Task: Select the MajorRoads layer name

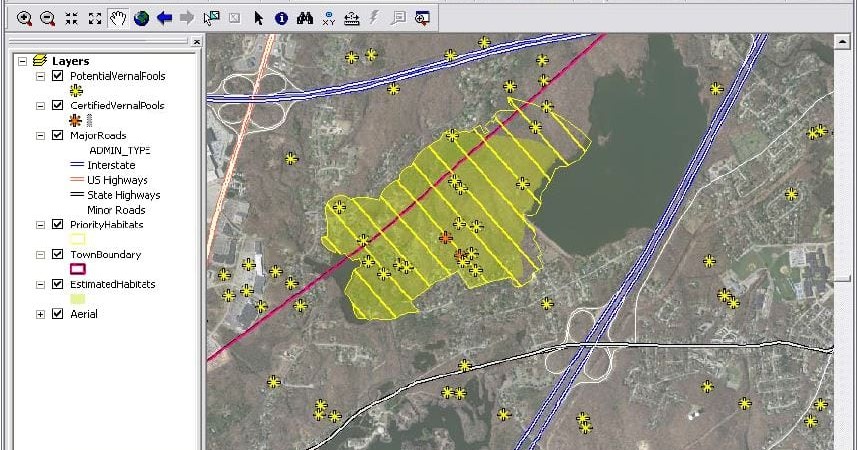Action: [x=98, y=135]
